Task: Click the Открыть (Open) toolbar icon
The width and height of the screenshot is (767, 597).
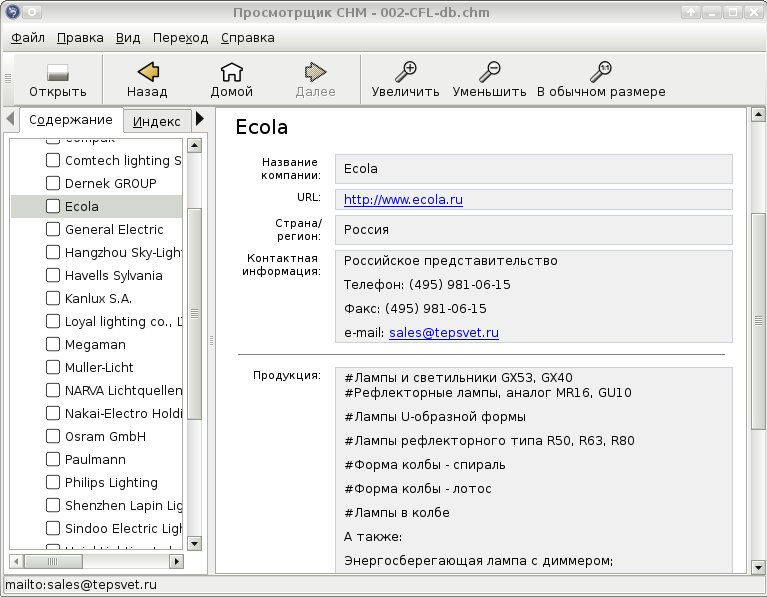Action: point(58,73)
